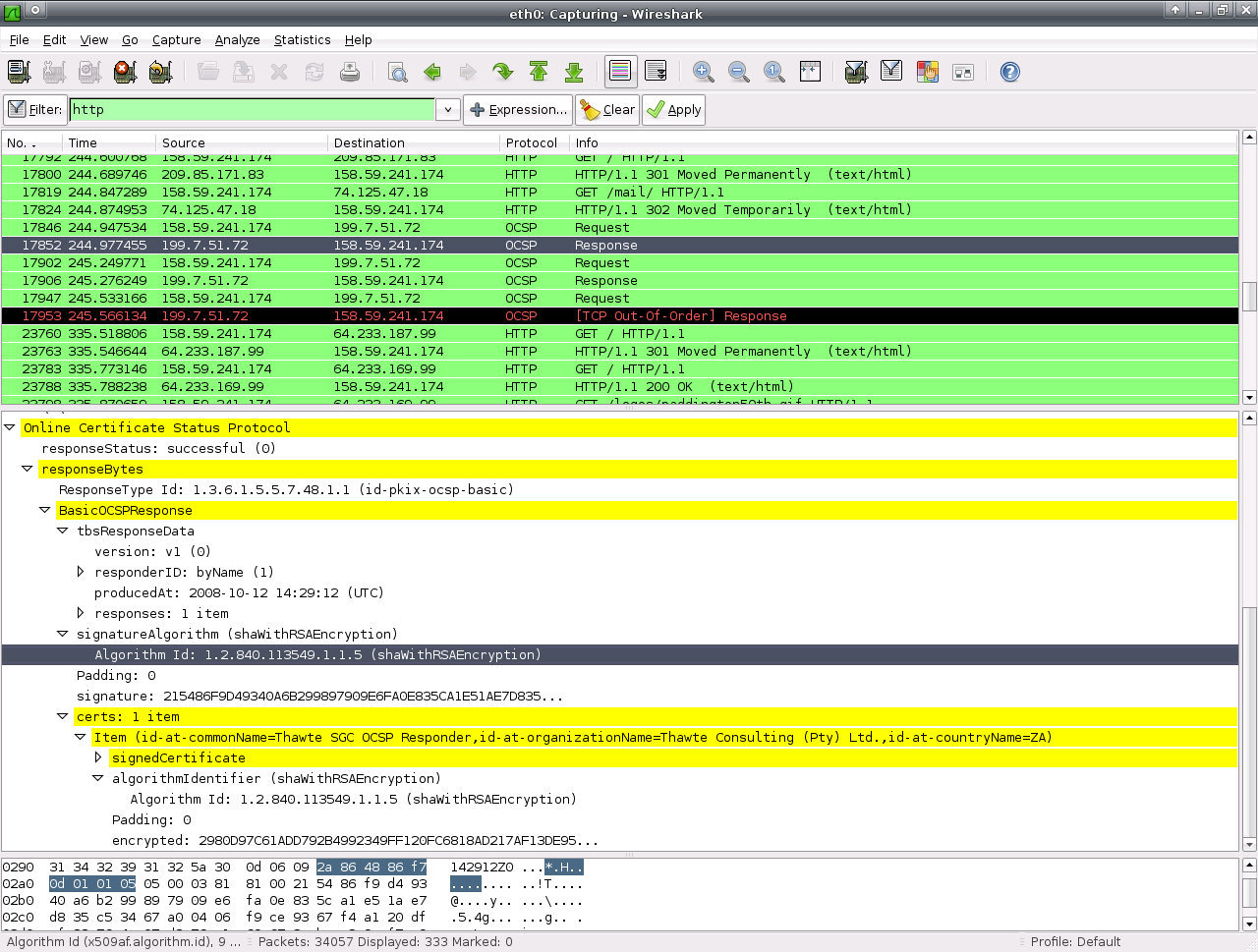Collapse the tbsResponseData node

click(x=63, y=531)
